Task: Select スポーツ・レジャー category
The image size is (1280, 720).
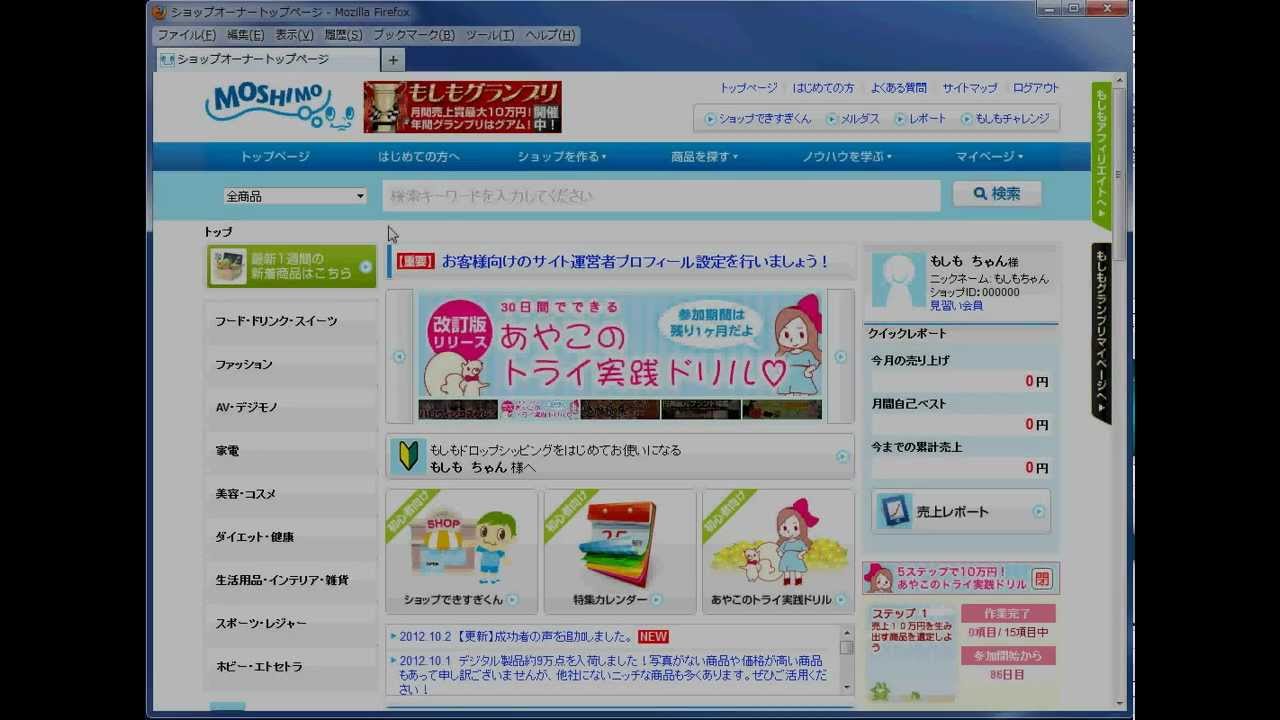Action: (291, 623)
